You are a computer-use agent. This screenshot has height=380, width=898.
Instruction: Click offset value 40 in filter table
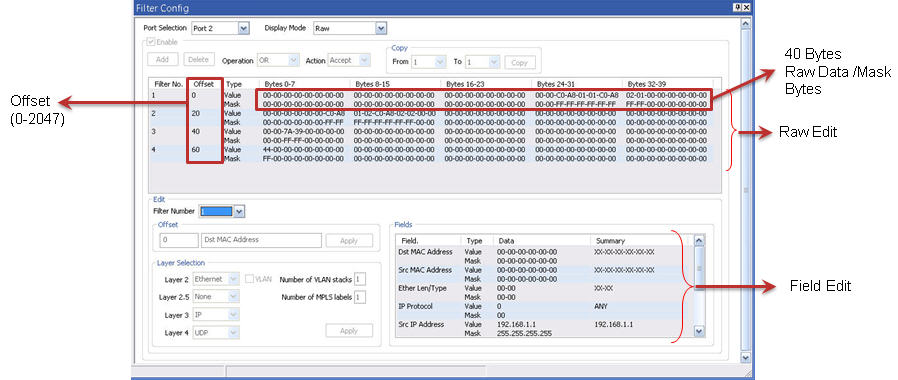[196, 132]
